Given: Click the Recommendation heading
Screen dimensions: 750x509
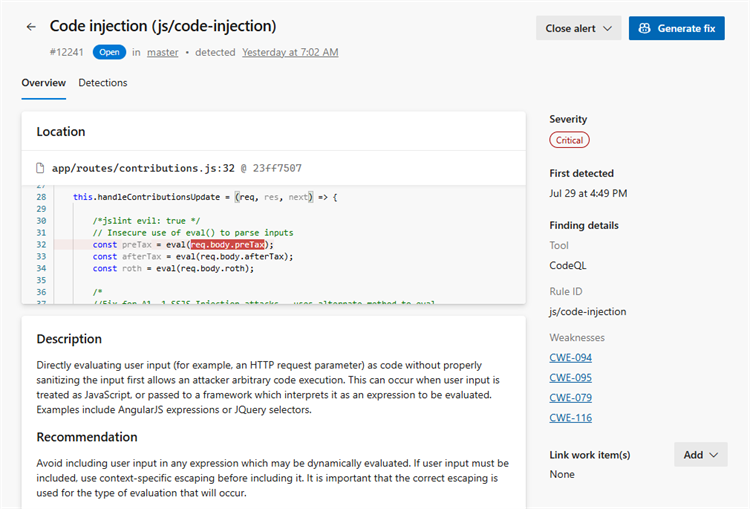Looking at the screenshot, I should (x=87, y=437).
